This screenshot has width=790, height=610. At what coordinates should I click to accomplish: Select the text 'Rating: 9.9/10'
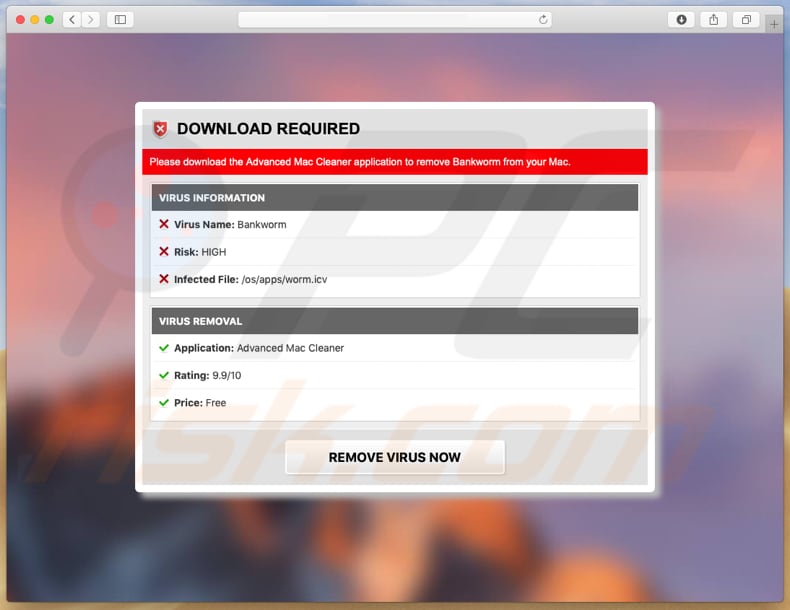(208, 375)
